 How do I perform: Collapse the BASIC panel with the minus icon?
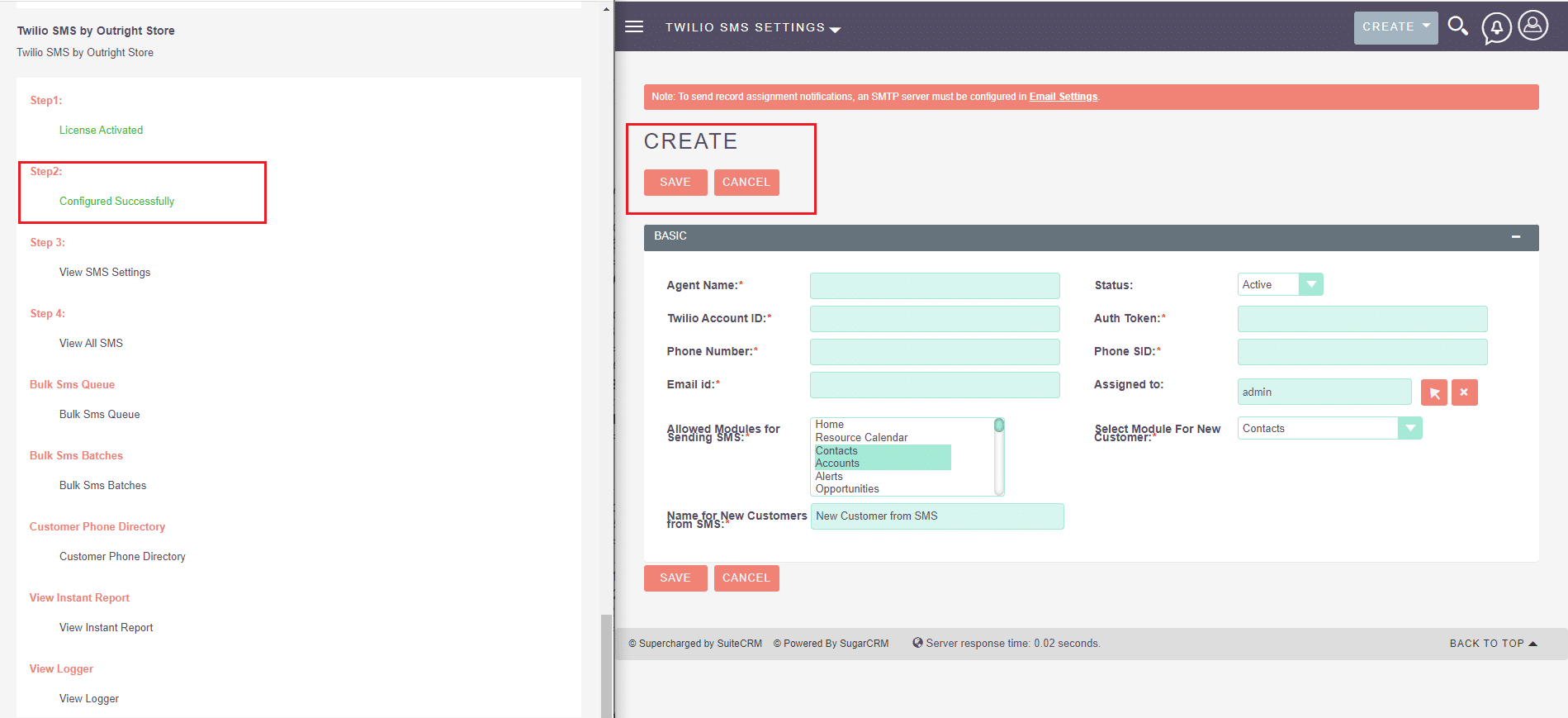click(x=1516, y=236)
